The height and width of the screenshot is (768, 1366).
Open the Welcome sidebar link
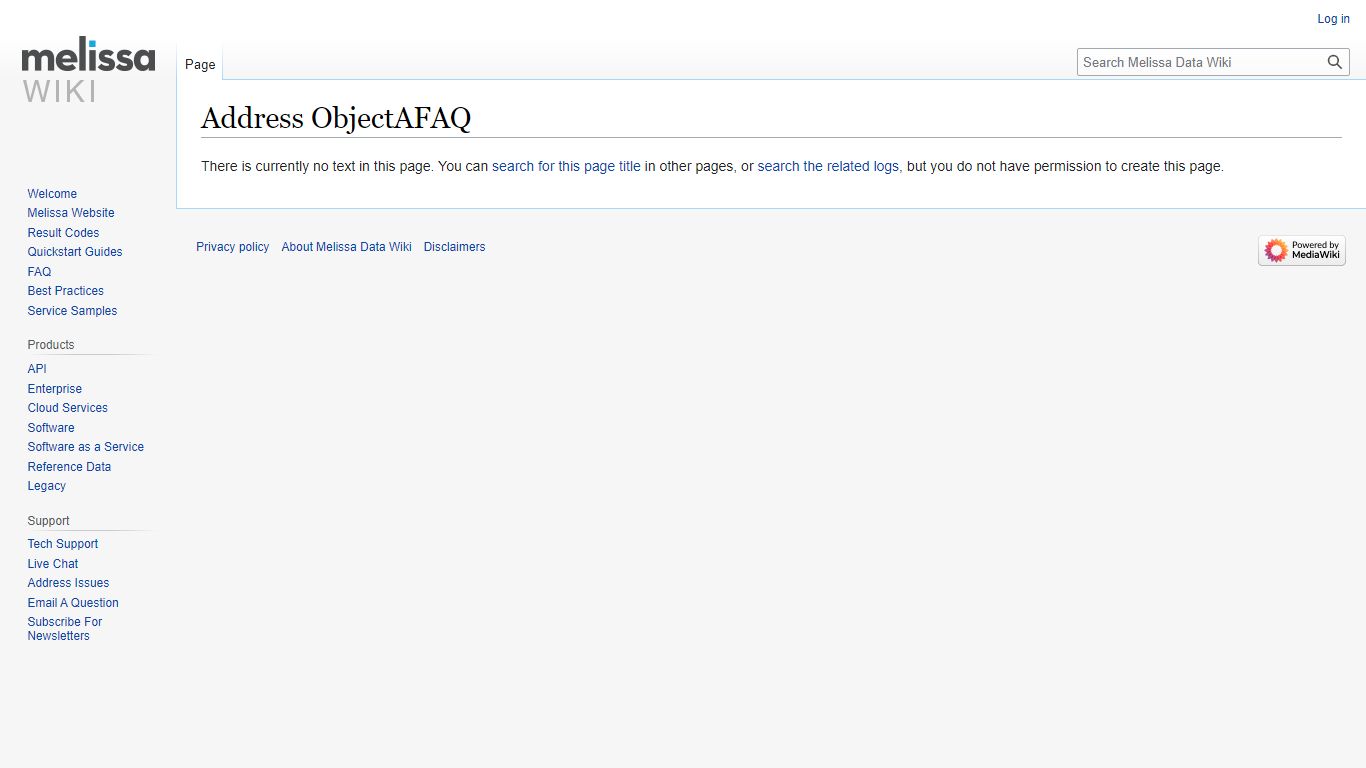(52, 194)
